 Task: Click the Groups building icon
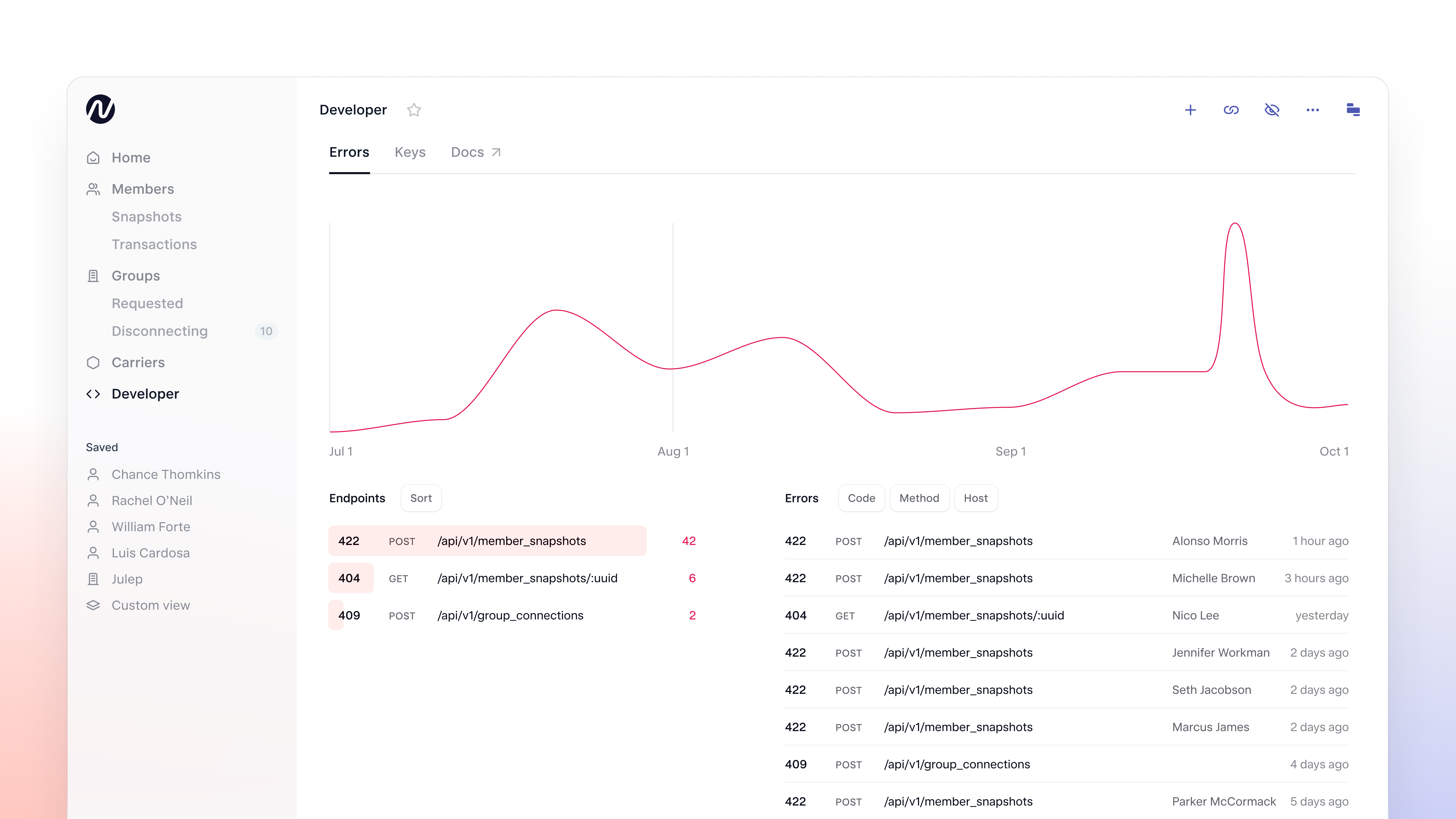(93, 276)
